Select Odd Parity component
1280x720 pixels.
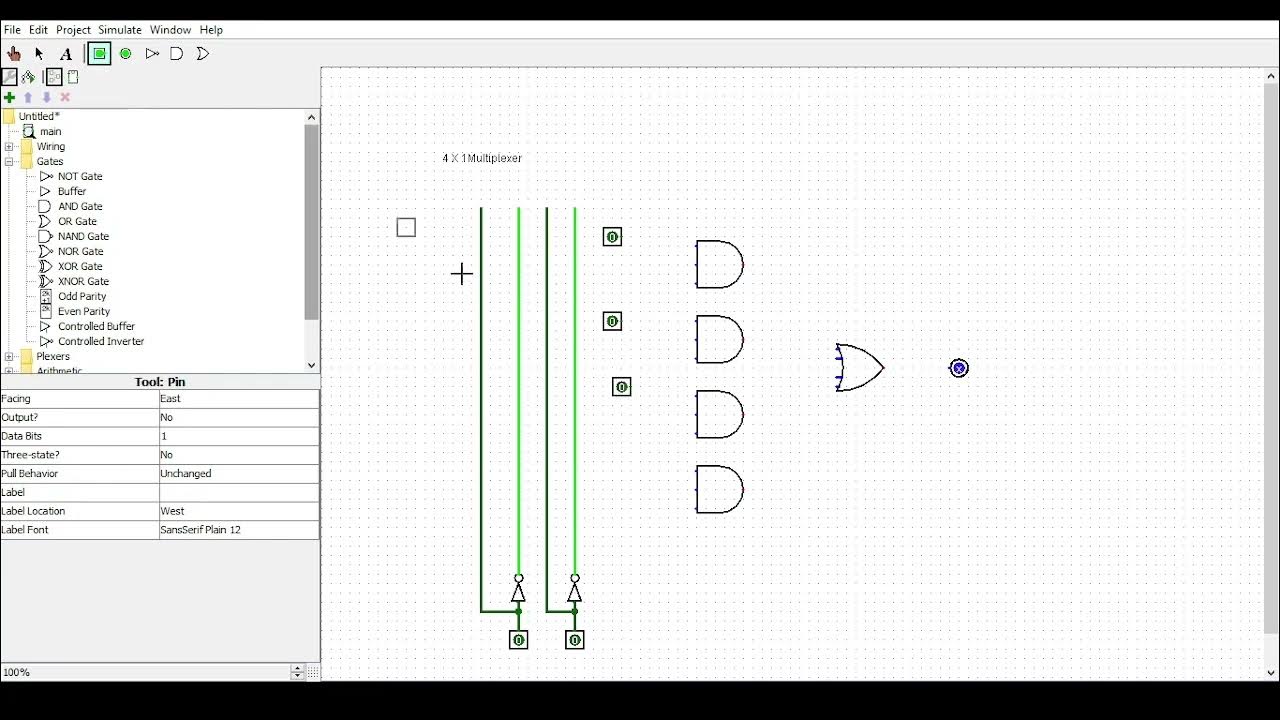pyautogui.click(x=82, y=296)
